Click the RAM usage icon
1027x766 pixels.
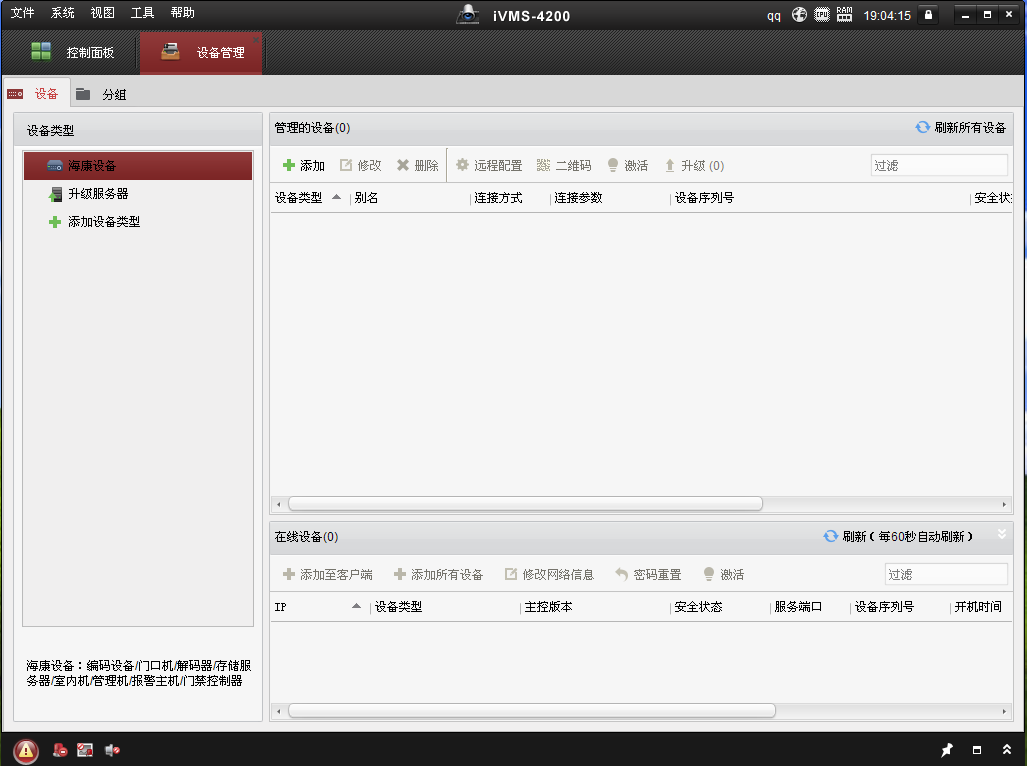(845, 15)
